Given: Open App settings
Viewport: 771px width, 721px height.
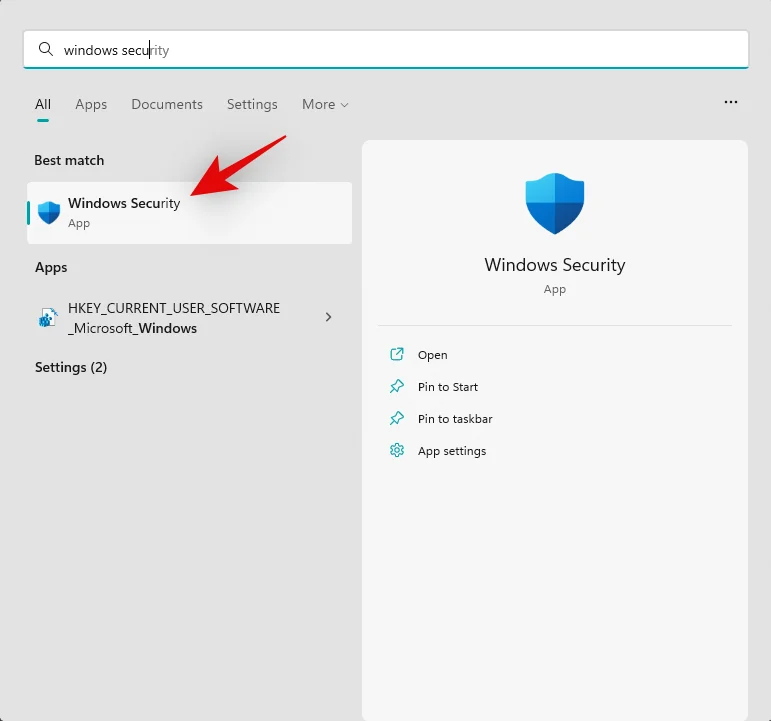Looking at the screenshot, I should (x=452, y=451).
